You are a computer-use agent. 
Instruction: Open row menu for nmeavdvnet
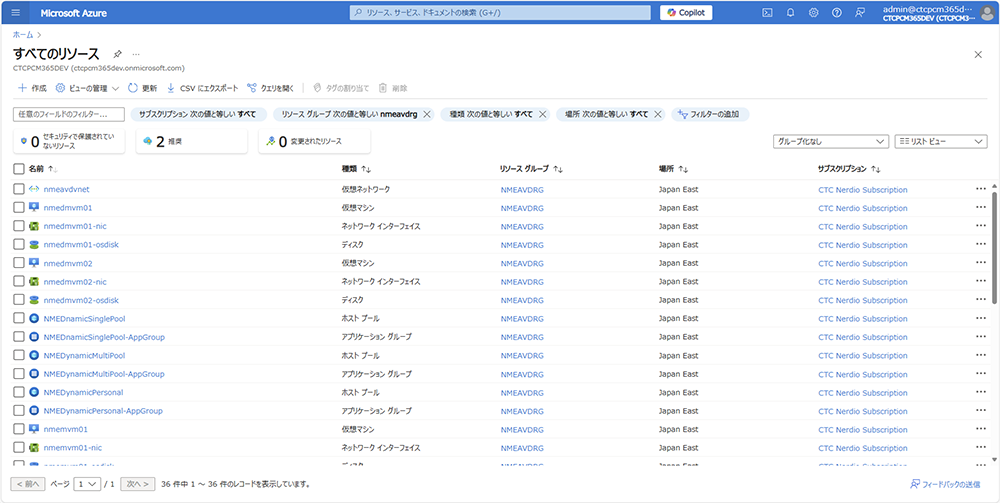pos(980,189)
